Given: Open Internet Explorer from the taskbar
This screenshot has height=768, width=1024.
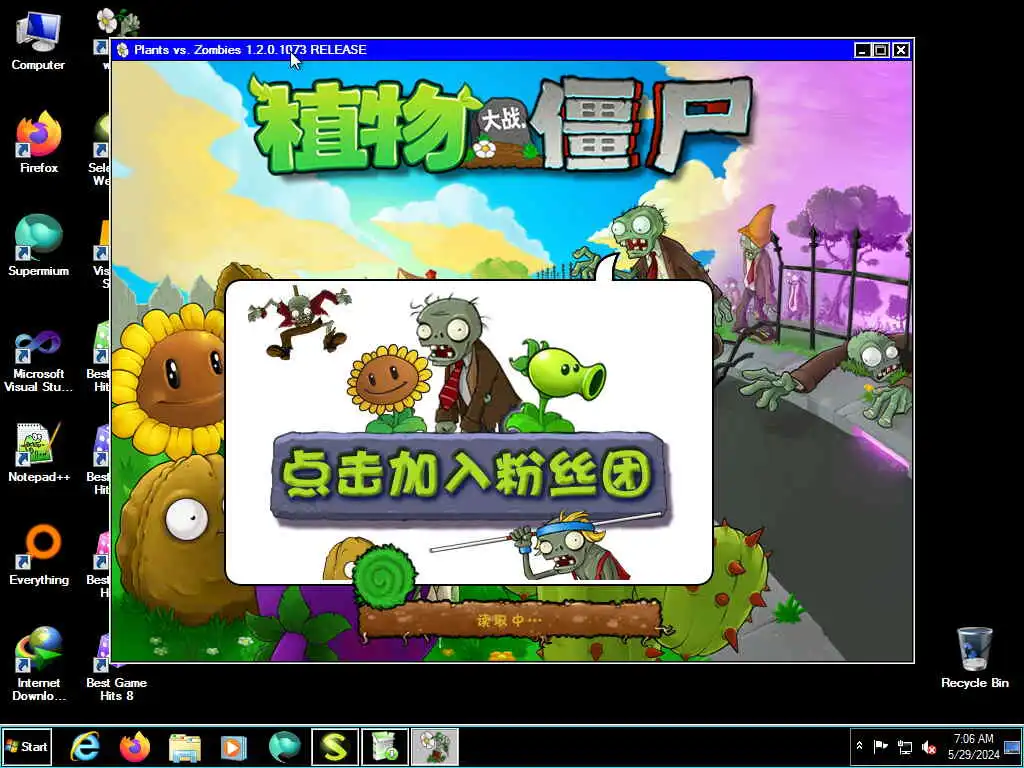Looking at the screenshot, I should tap(86, 747).
